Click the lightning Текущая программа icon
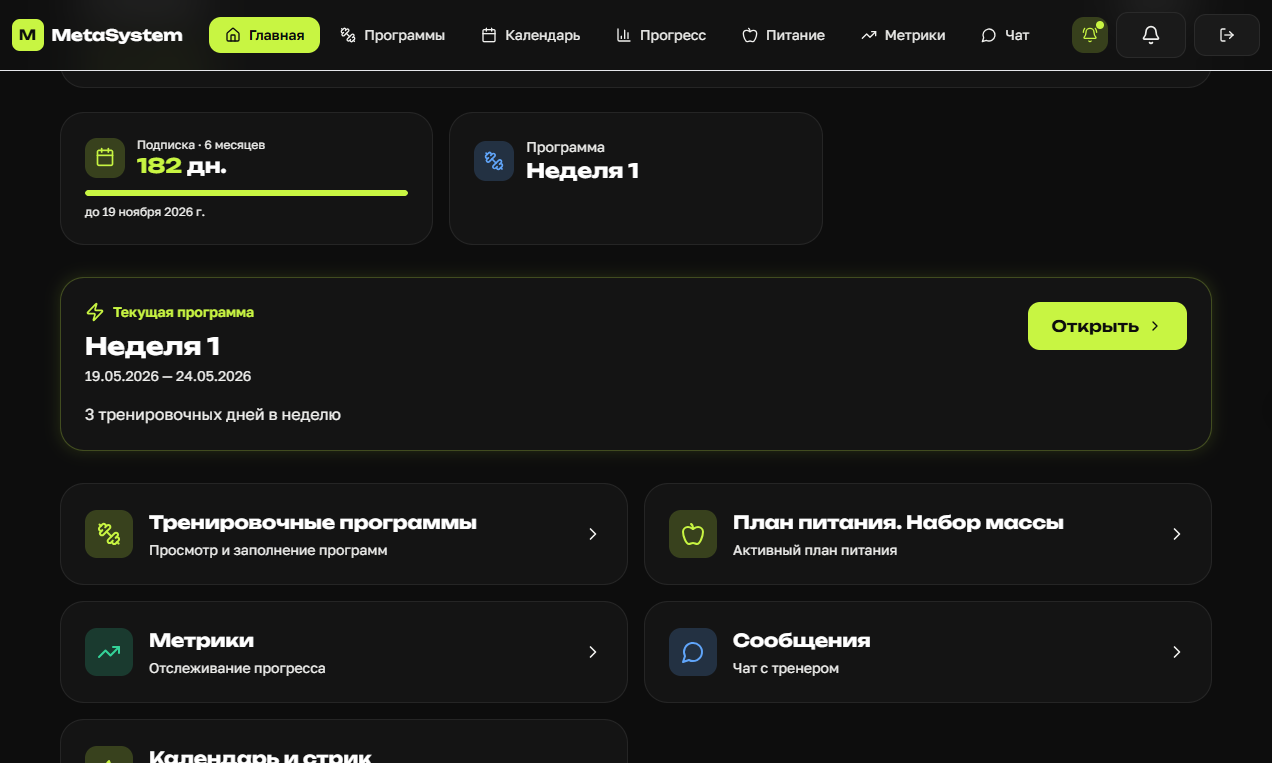 [95, 312]
